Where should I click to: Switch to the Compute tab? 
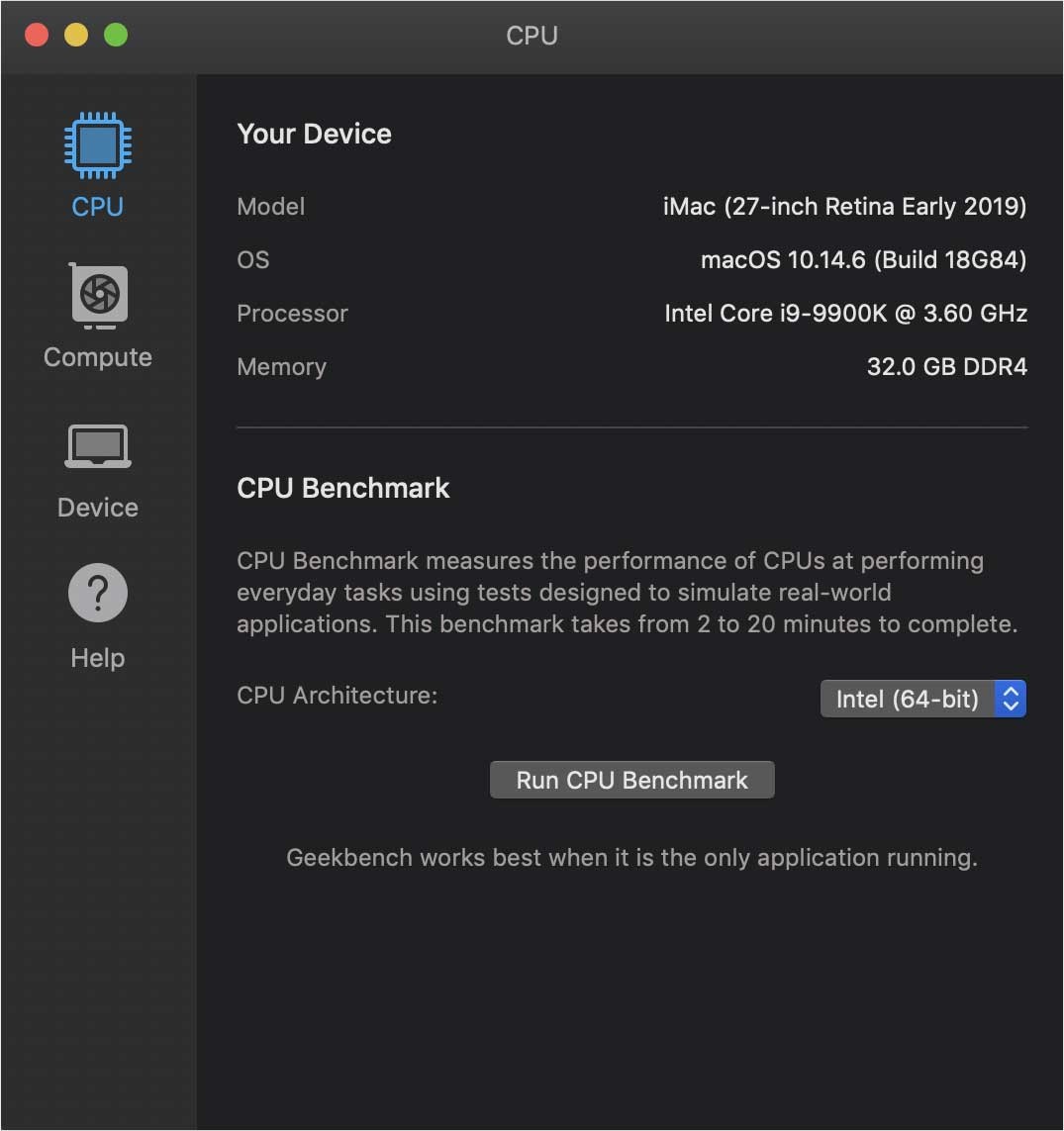(x=96, y=317)
